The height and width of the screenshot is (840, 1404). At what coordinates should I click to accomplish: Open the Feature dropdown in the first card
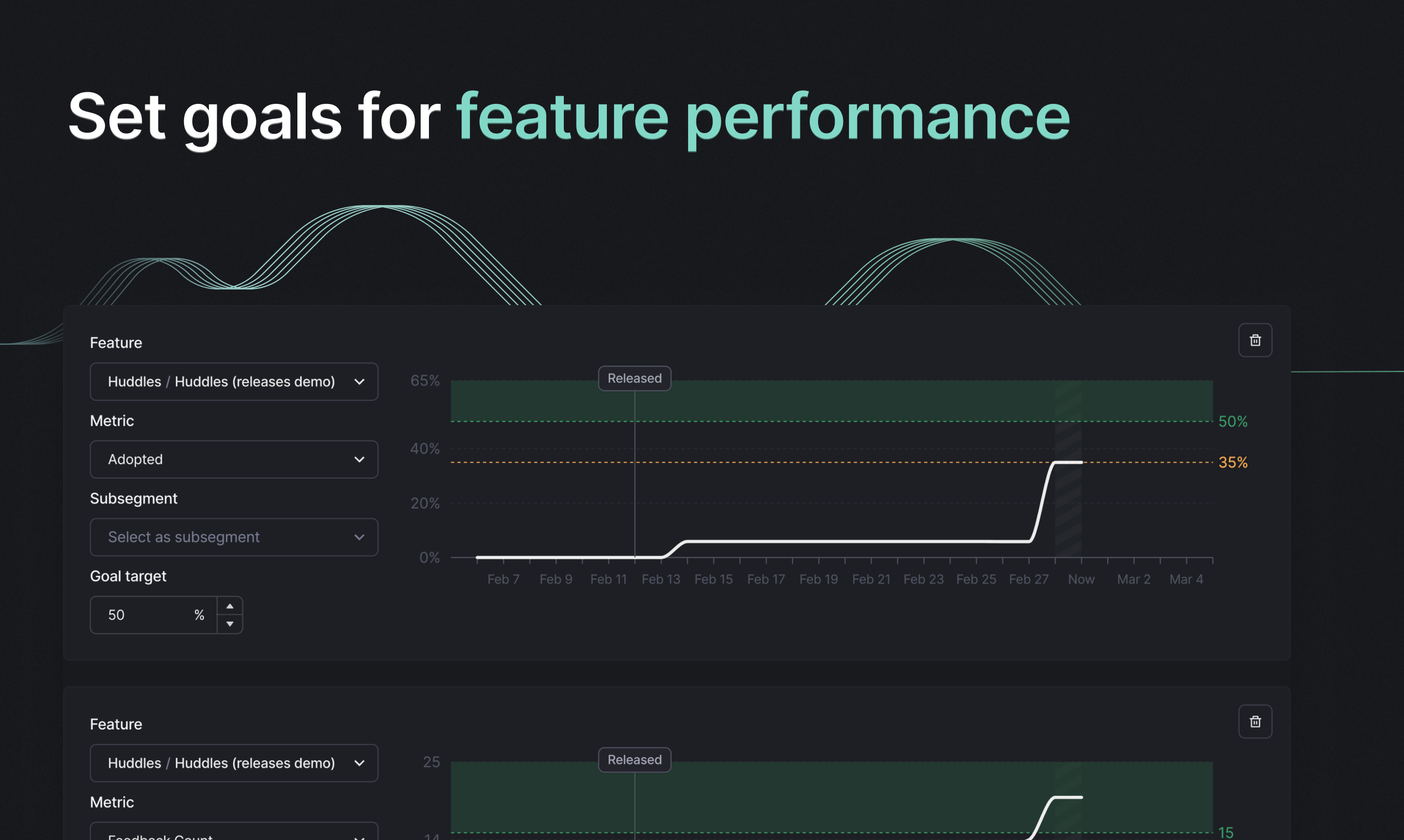(x=234, y=381)
